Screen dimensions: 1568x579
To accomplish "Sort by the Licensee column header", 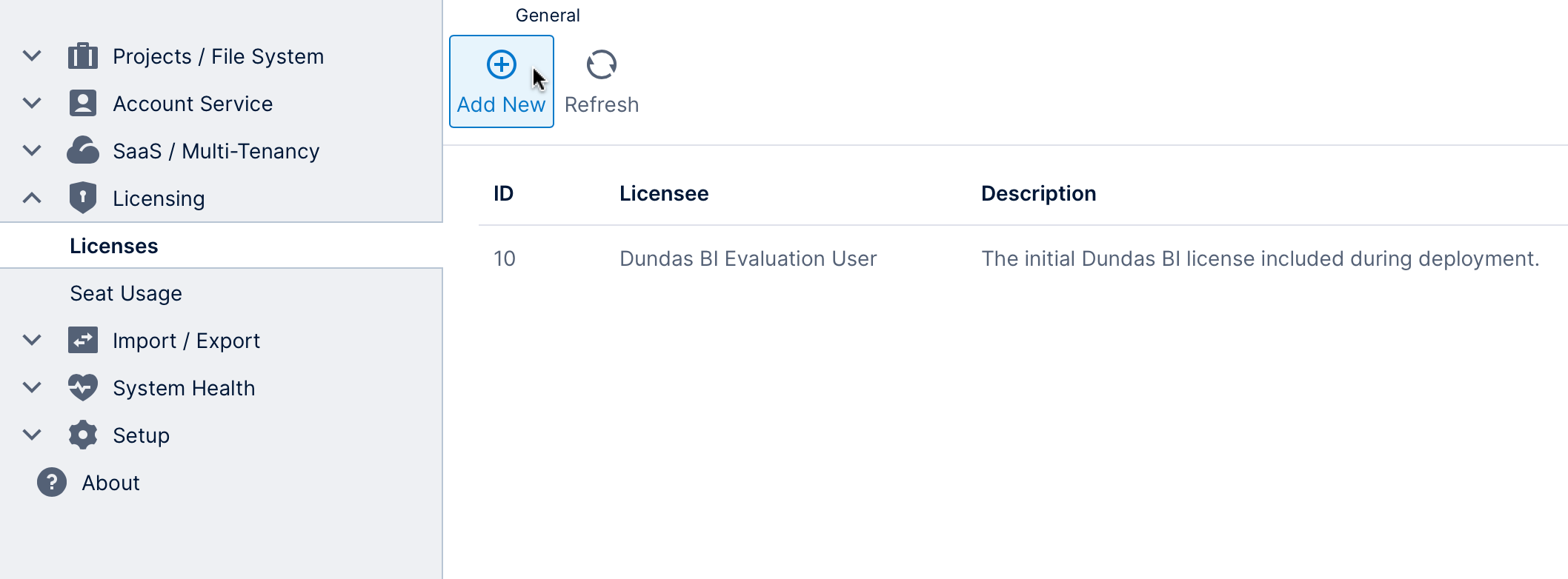I will point(664,193).
